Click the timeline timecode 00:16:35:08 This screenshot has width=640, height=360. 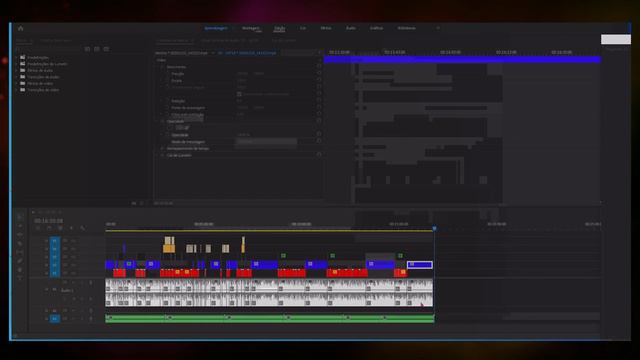49,221
